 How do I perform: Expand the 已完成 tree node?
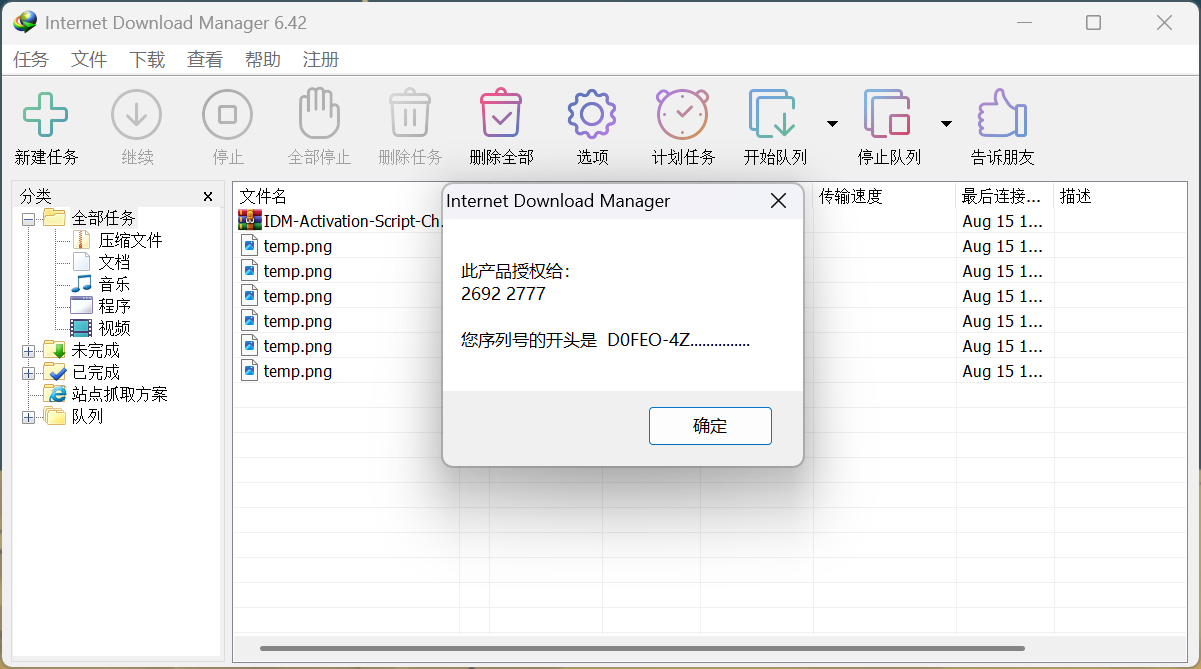click(28, 373)
